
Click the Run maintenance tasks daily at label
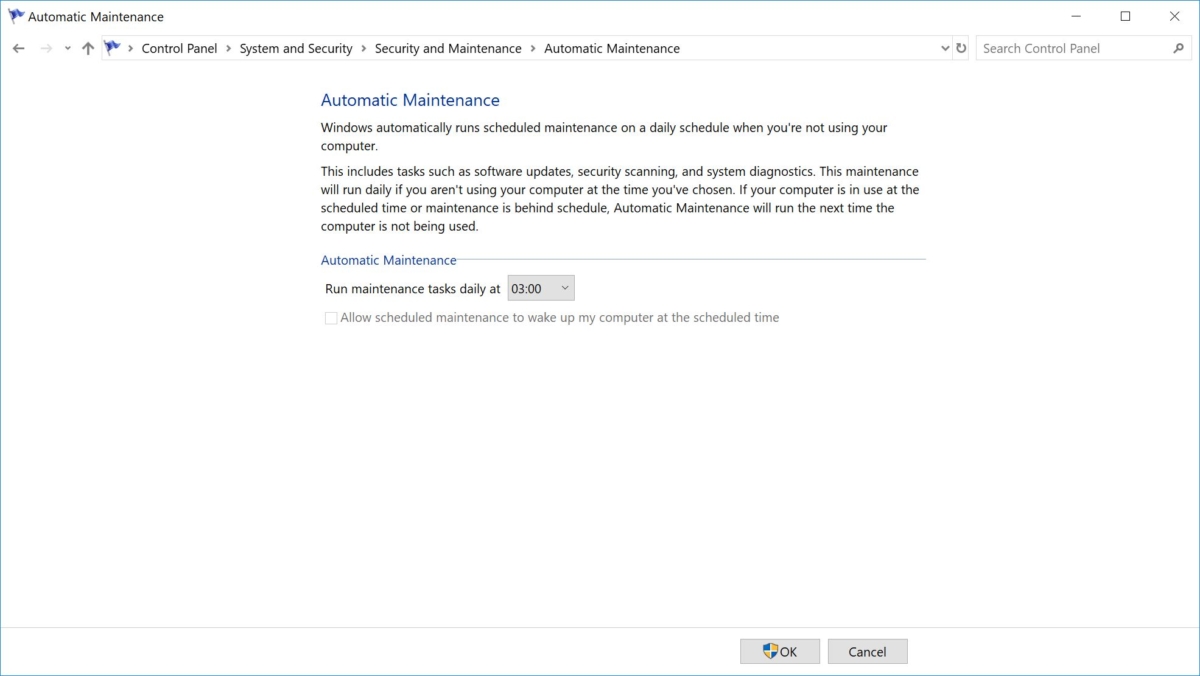[x=413, y=289]
